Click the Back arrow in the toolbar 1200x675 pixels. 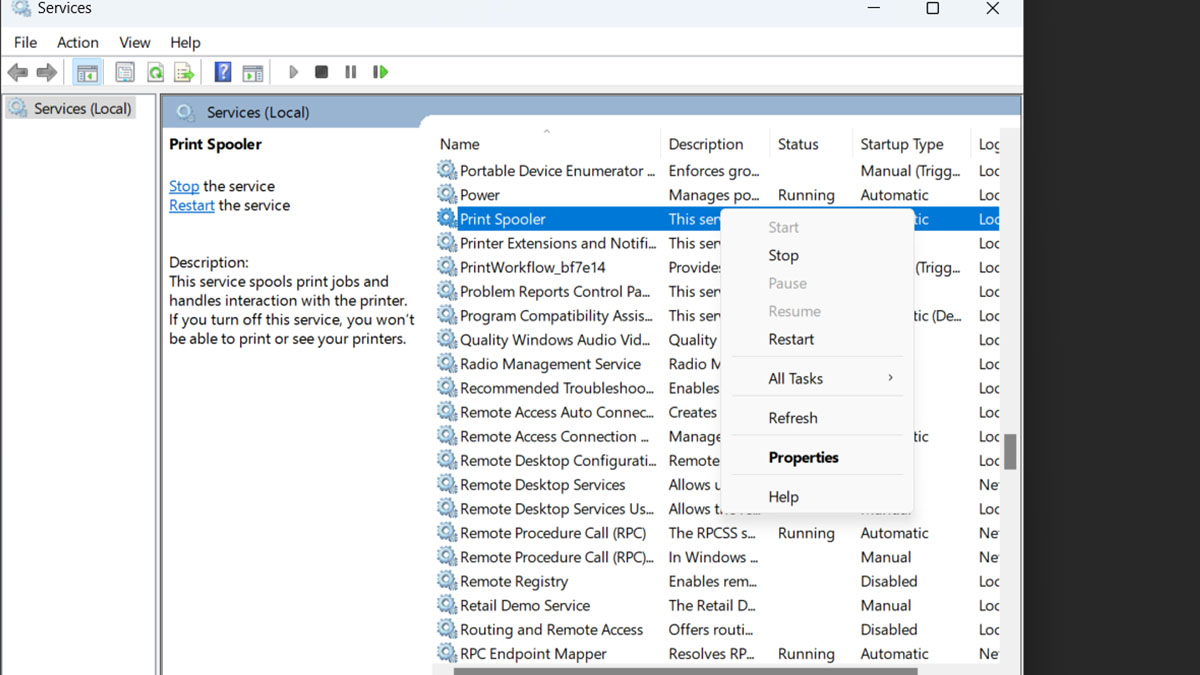[18, 72]
